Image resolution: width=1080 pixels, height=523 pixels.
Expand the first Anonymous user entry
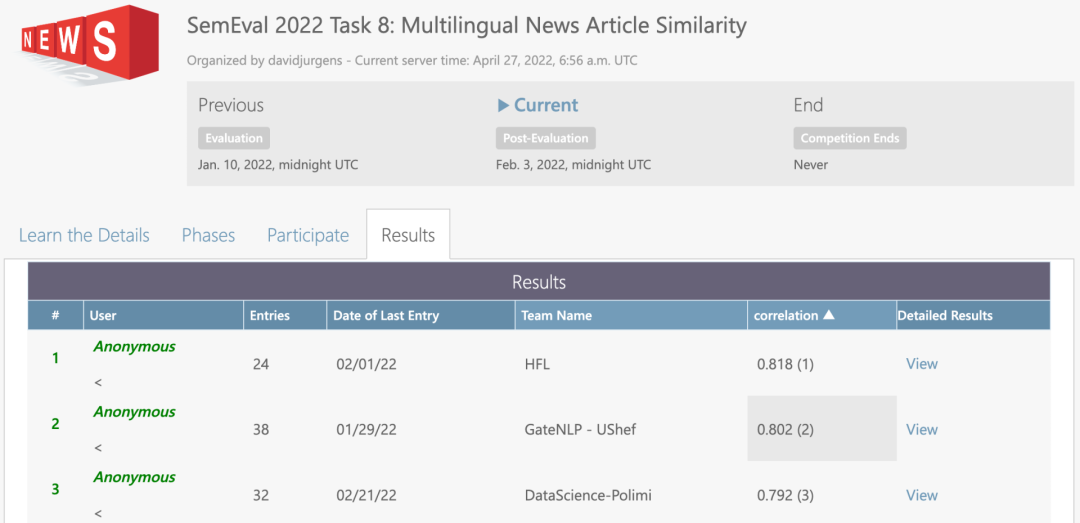98,382
